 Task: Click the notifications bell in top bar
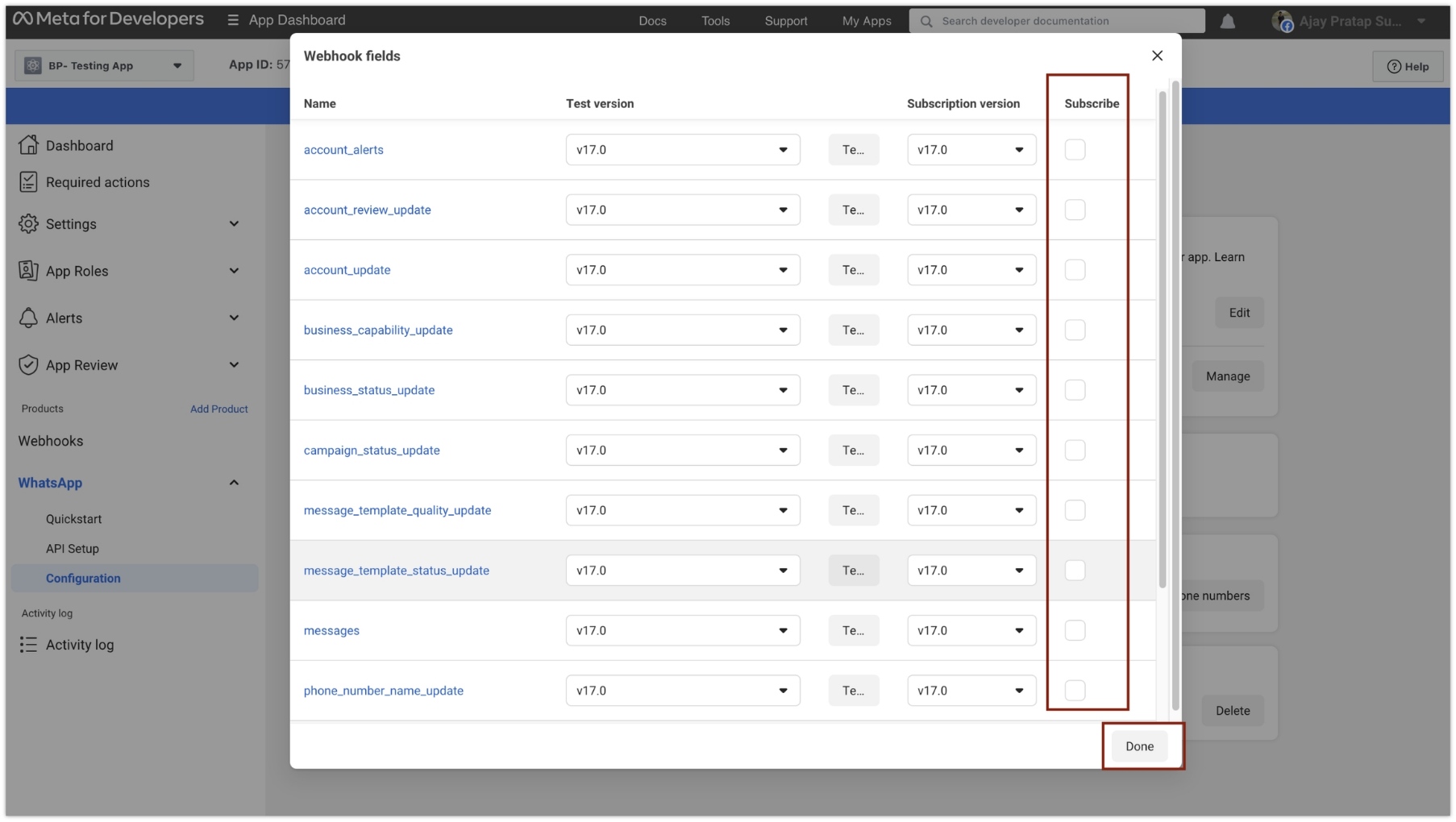(1228, 22)
